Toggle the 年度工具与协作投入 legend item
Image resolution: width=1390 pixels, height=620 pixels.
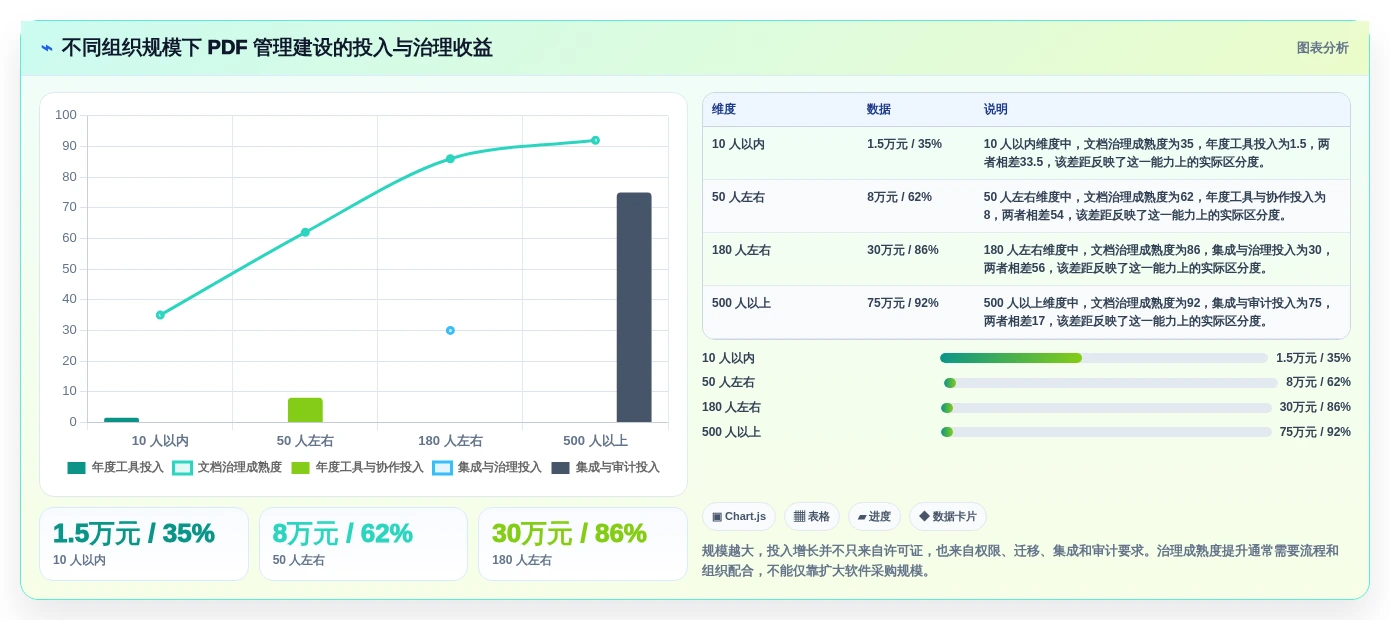tap(357, 467)
